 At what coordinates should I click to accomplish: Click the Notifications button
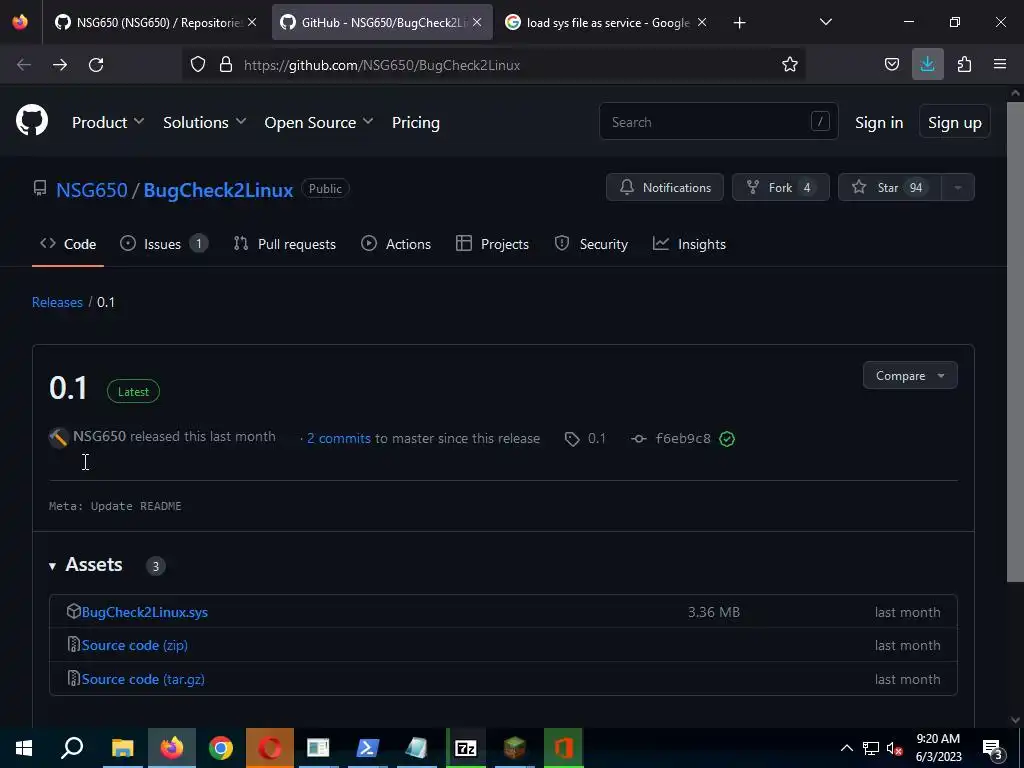point(665,187)
